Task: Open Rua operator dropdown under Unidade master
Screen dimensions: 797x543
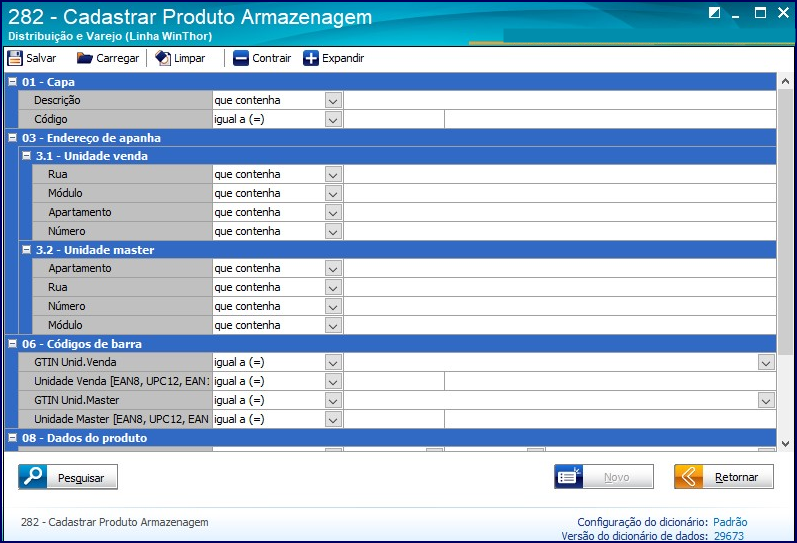Action: point(333,287)
